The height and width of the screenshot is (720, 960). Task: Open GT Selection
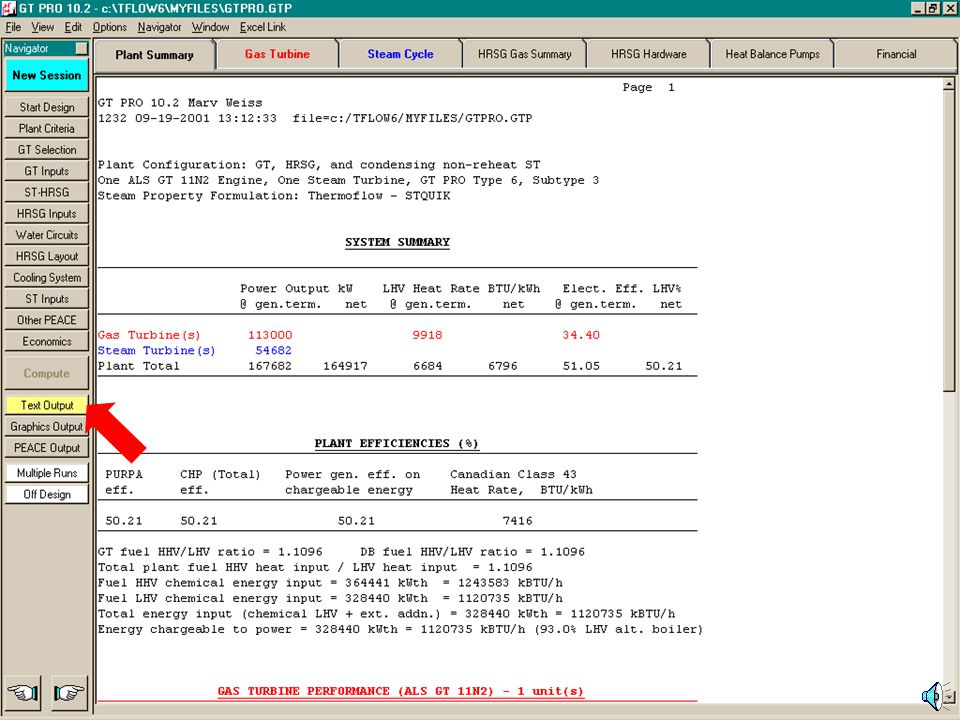(47, 150)
